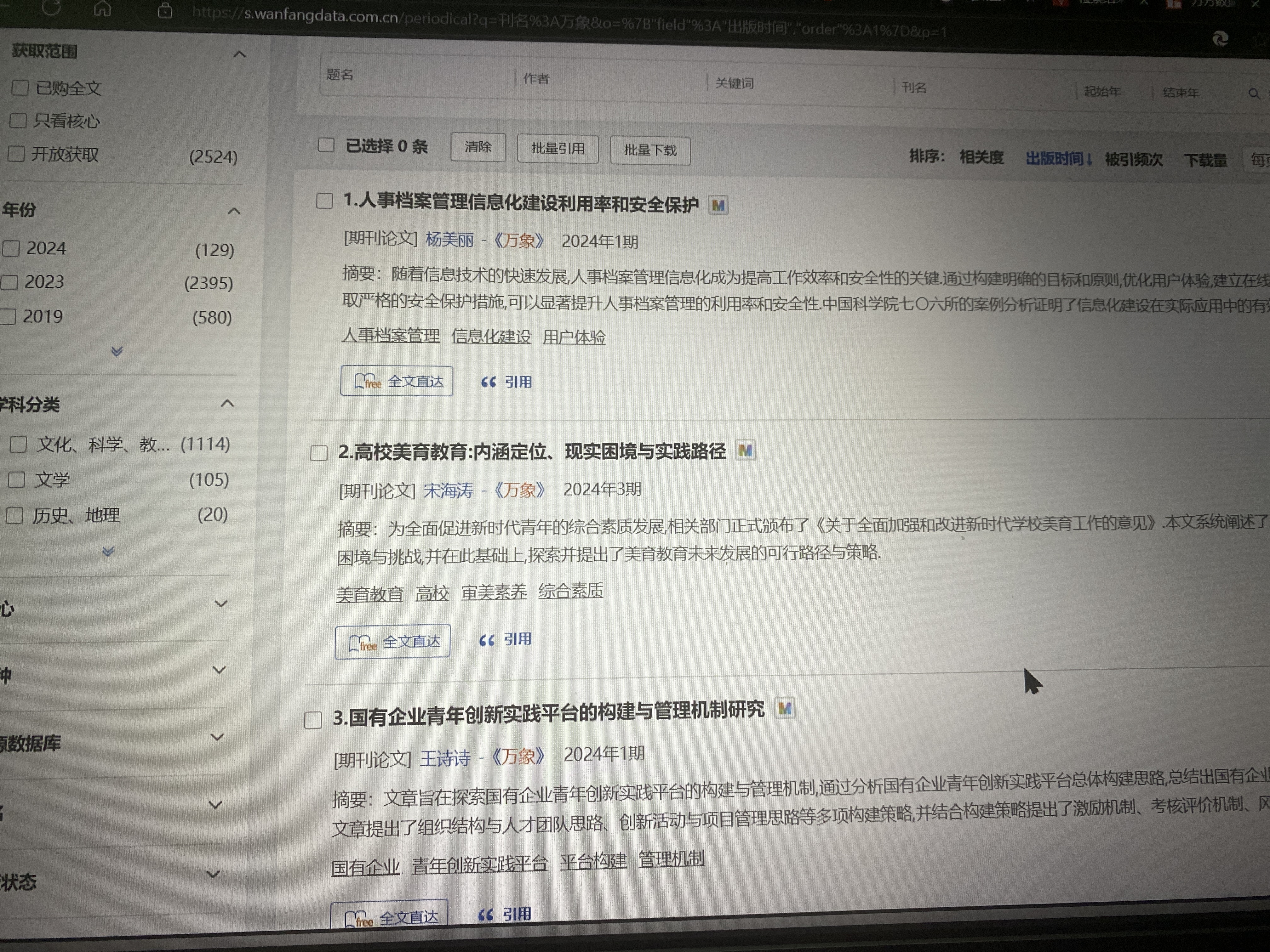The image size is (1270, 952).
Task: Click keyword link 审美素养
Action: (x=494, y=592)
